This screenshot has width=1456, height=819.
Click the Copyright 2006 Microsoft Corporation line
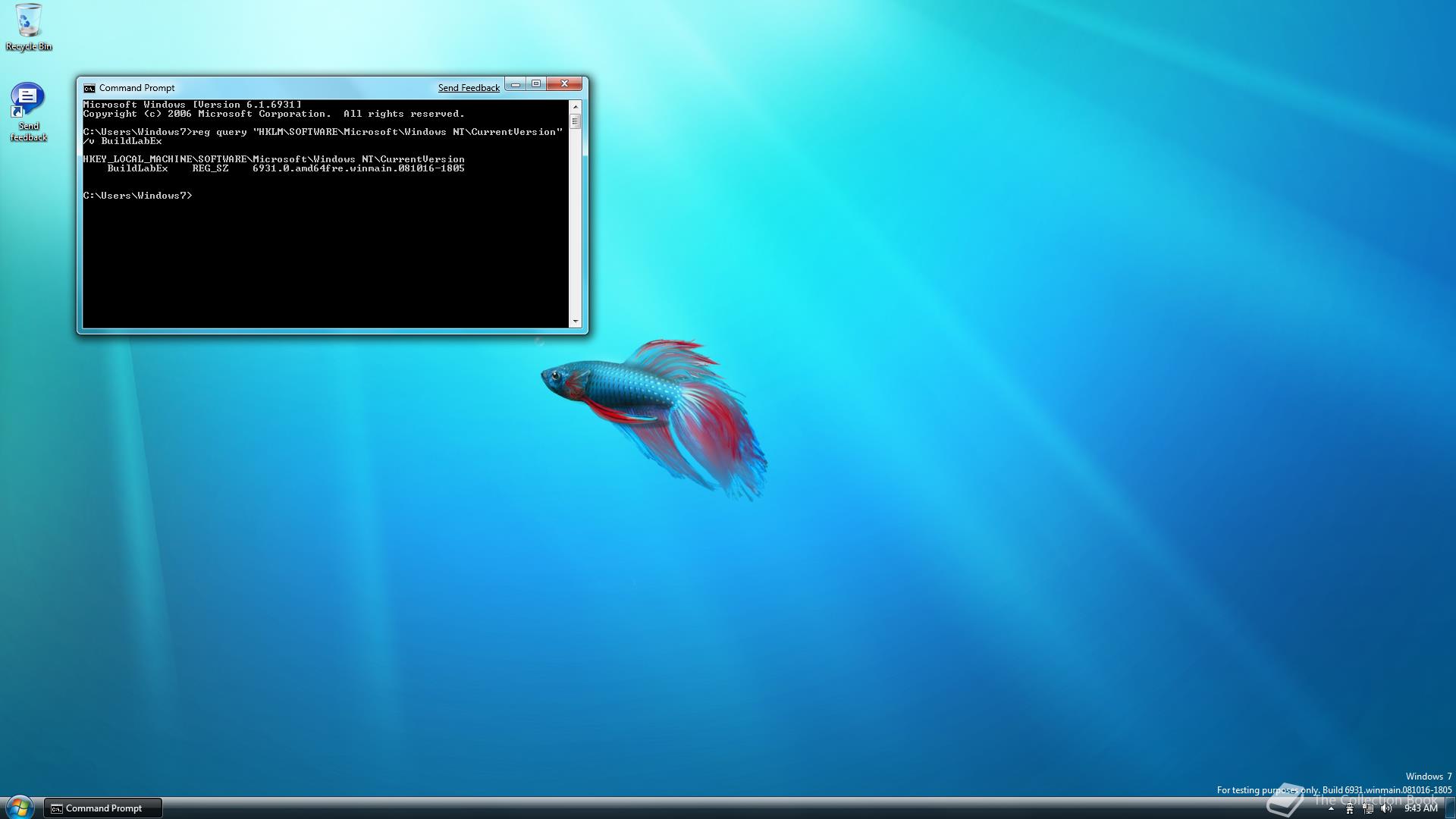click(x=274, y=114)
